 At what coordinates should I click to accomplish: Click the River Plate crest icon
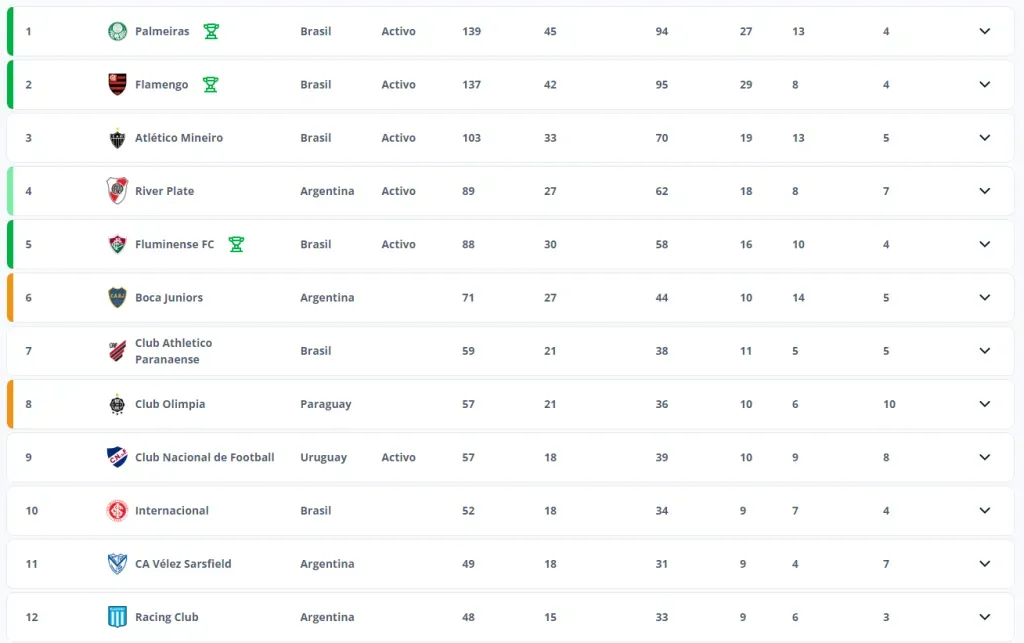pos(117,191)
